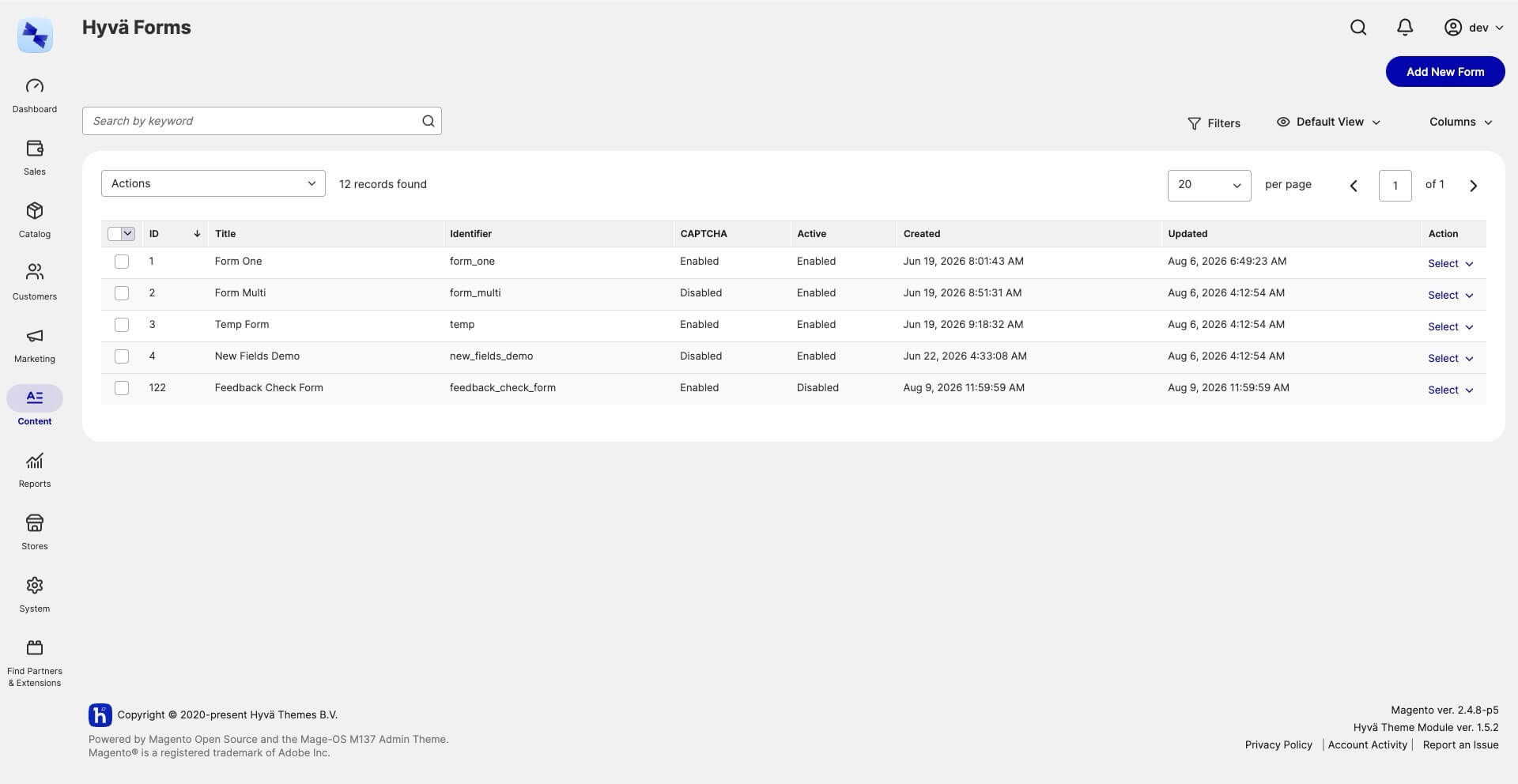The height and width of the screenshot is (784, 1518).
Task: Open the Account Activity link
Action: click(1368, 745)
